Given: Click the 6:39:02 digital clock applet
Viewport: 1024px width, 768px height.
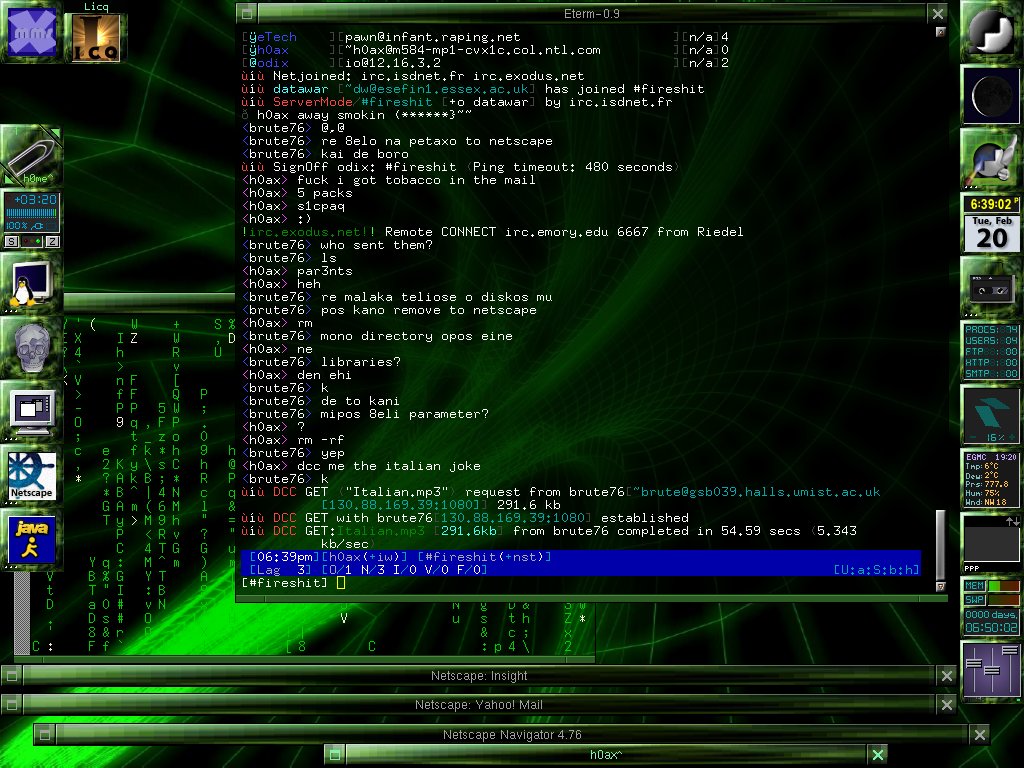Looking at the screenshot, I should tap(990, 204).
